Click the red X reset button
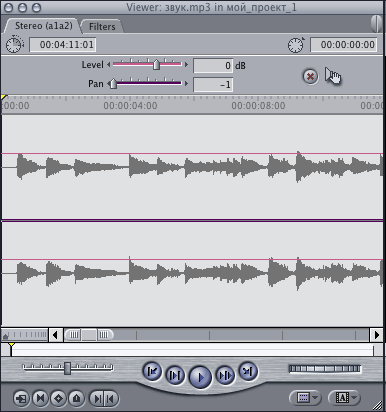Image resolution: width=386 pixels, height=412 pixels. click(310, 77)
